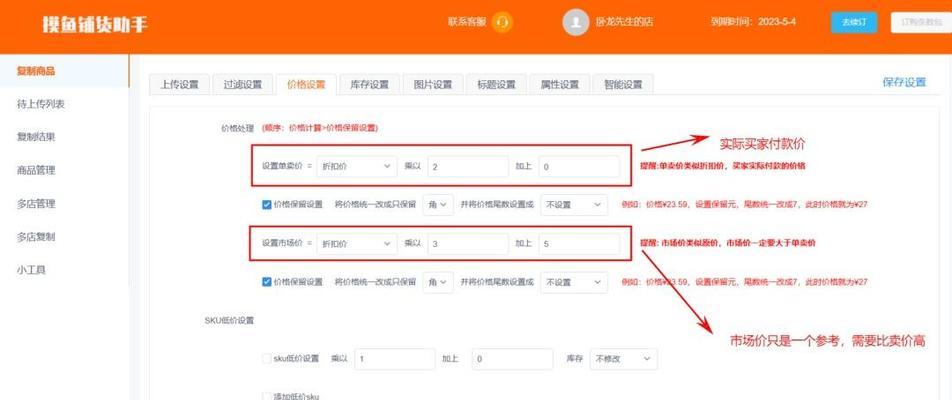952x400 pixels.
Task: Click the blue 去续订 button
Action: (x=854, y=22)
